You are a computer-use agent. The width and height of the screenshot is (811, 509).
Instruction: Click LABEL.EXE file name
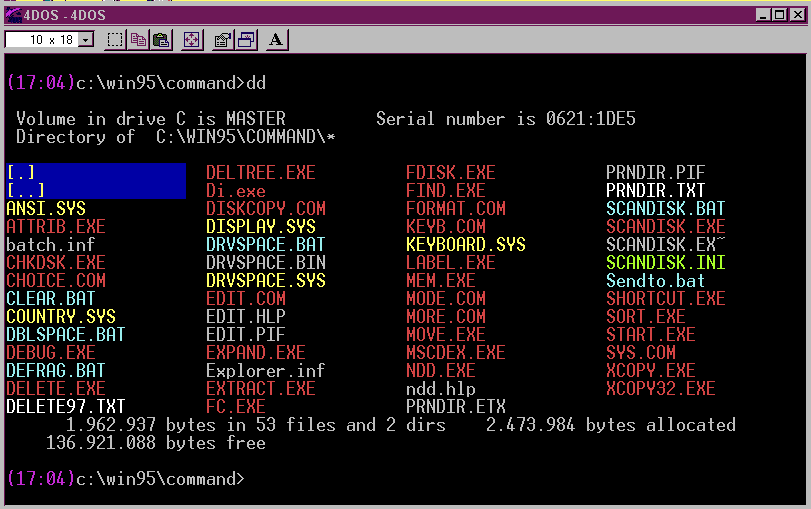(450, 262)
